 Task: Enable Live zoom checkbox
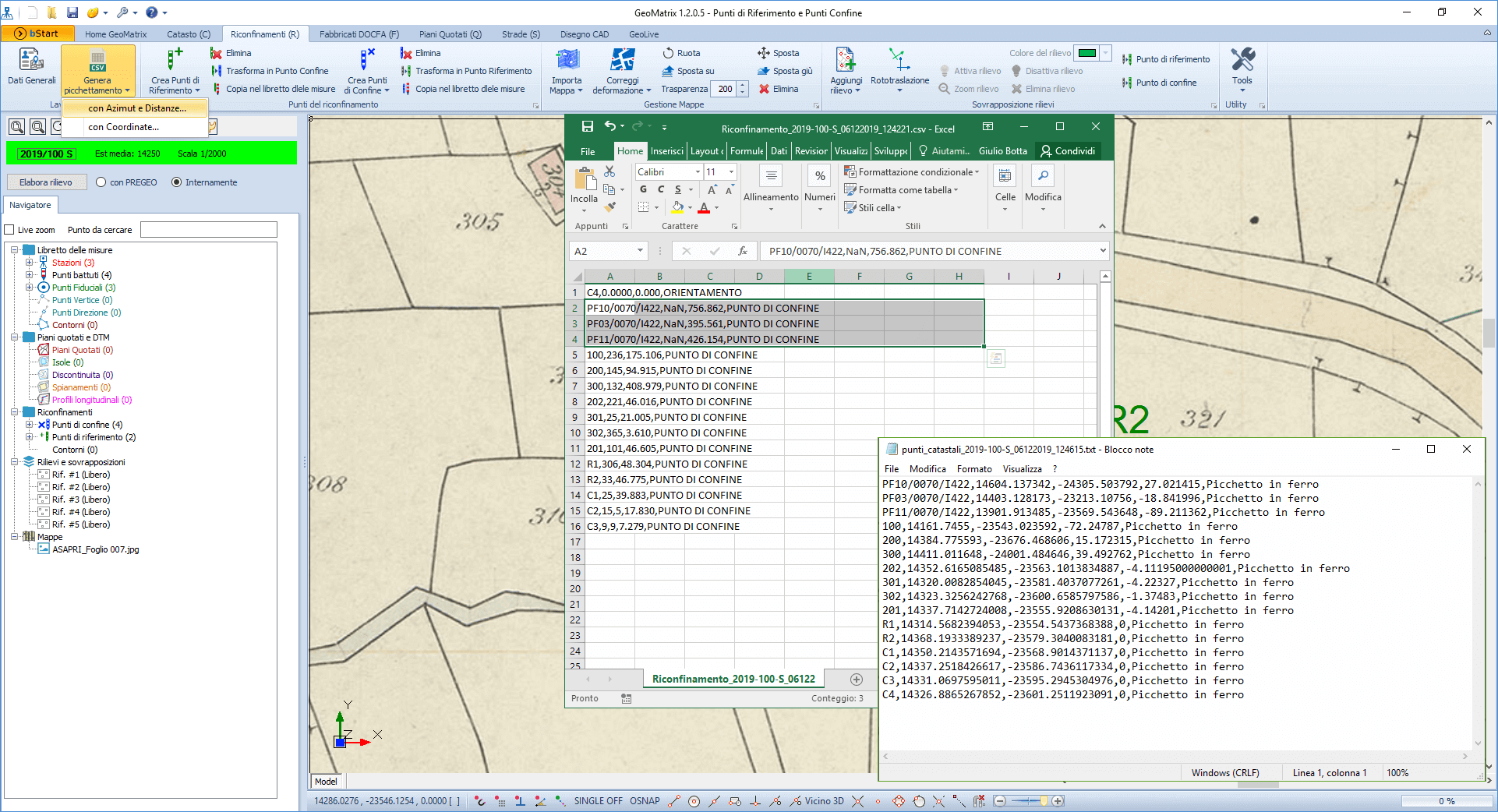(x=10, y=230)
